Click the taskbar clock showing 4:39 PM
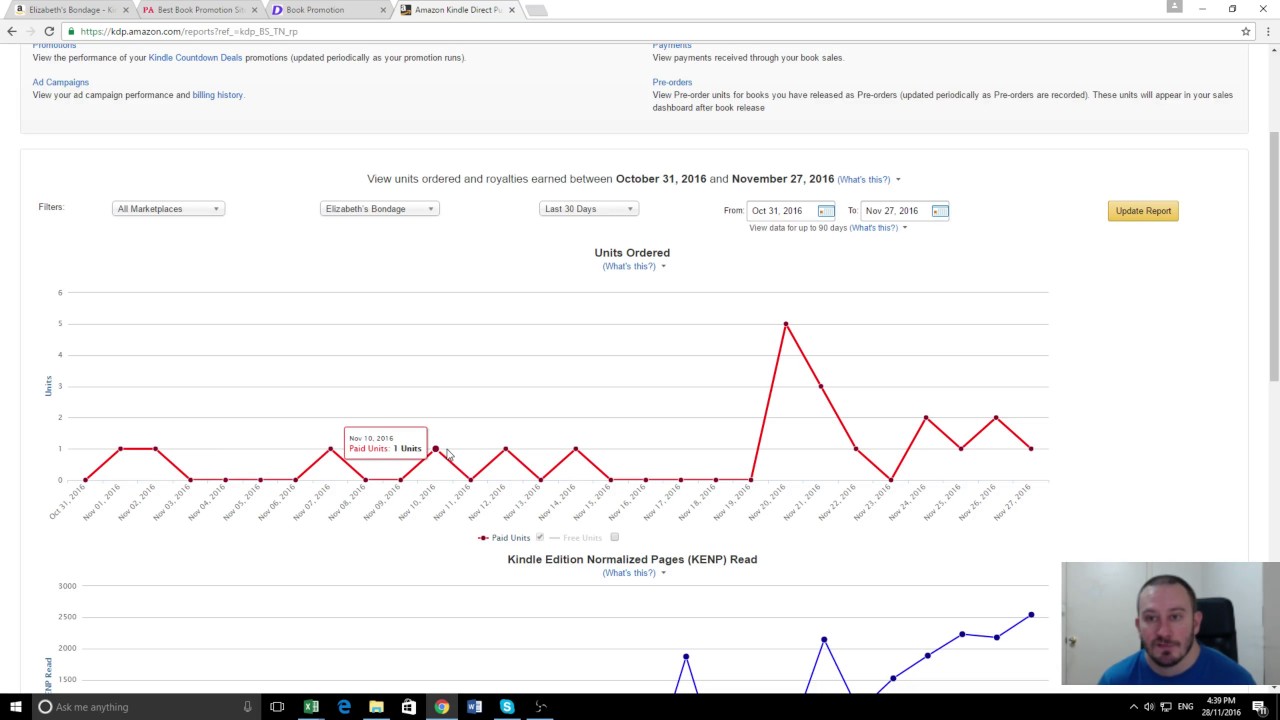The height and width of the screenshot is (720, 1280). pyautogui.click(x=1223, y=707)
